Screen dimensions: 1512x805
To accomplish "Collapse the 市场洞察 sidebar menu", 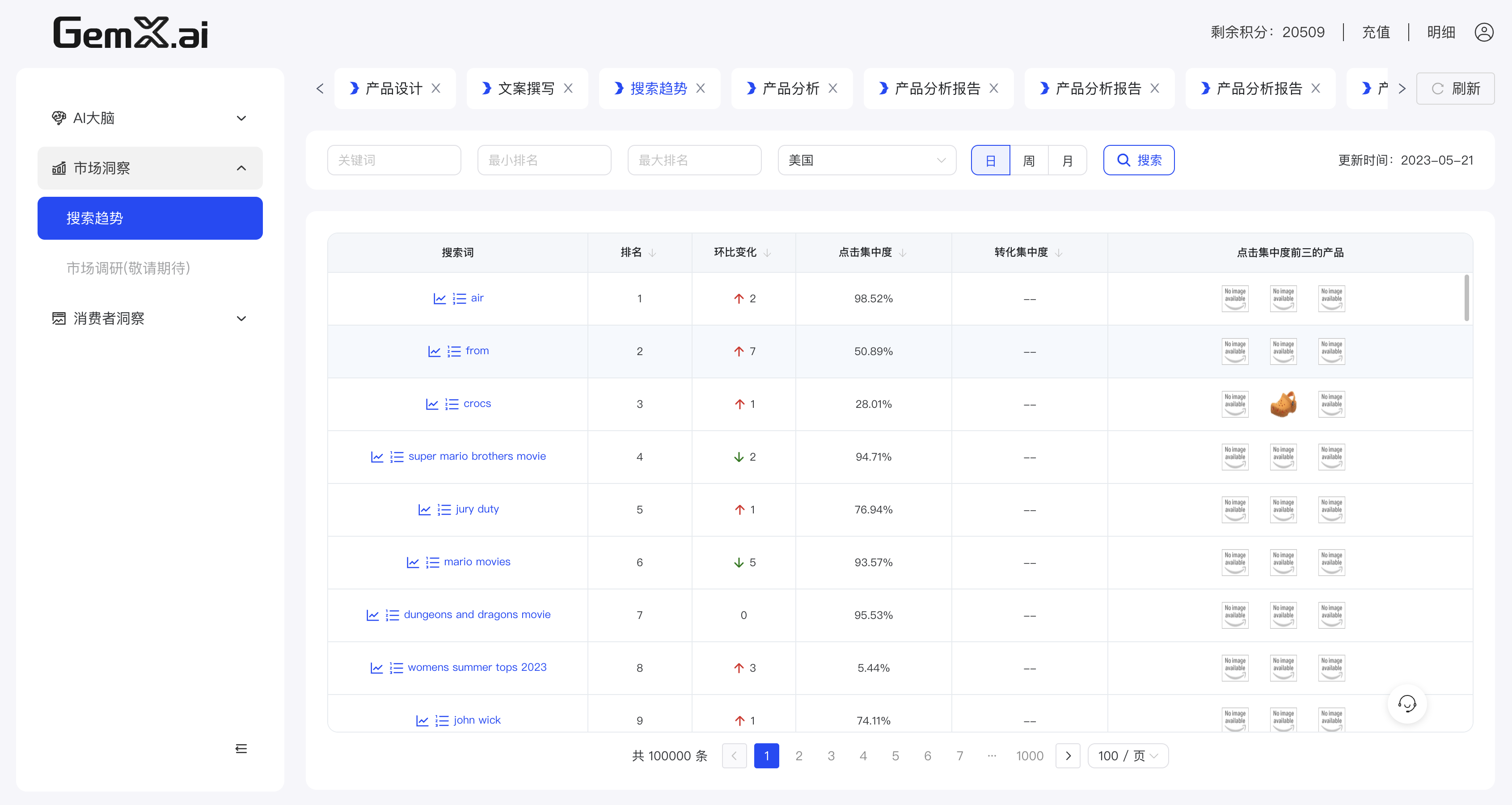I will click(x=150, y=168).
